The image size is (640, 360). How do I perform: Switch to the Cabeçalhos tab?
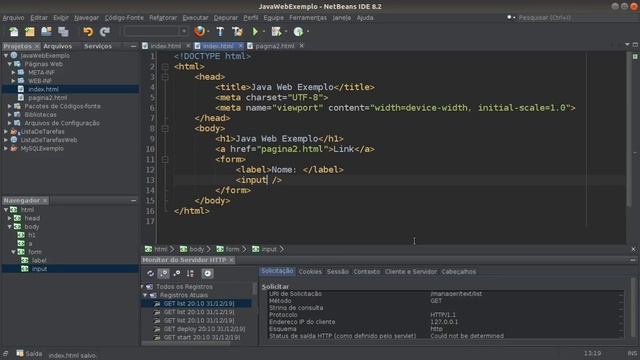tap(458, 271)
